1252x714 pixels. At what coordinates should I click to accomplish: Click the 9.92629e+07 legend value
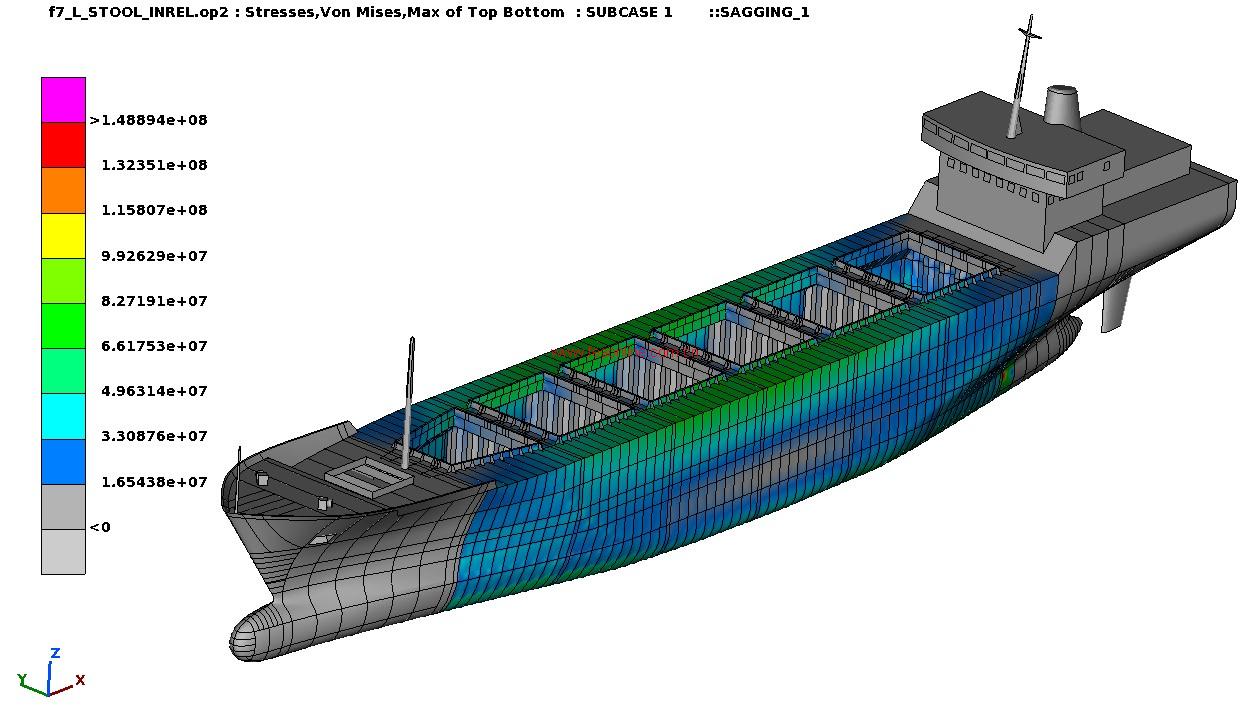click(x=154, y=256)
